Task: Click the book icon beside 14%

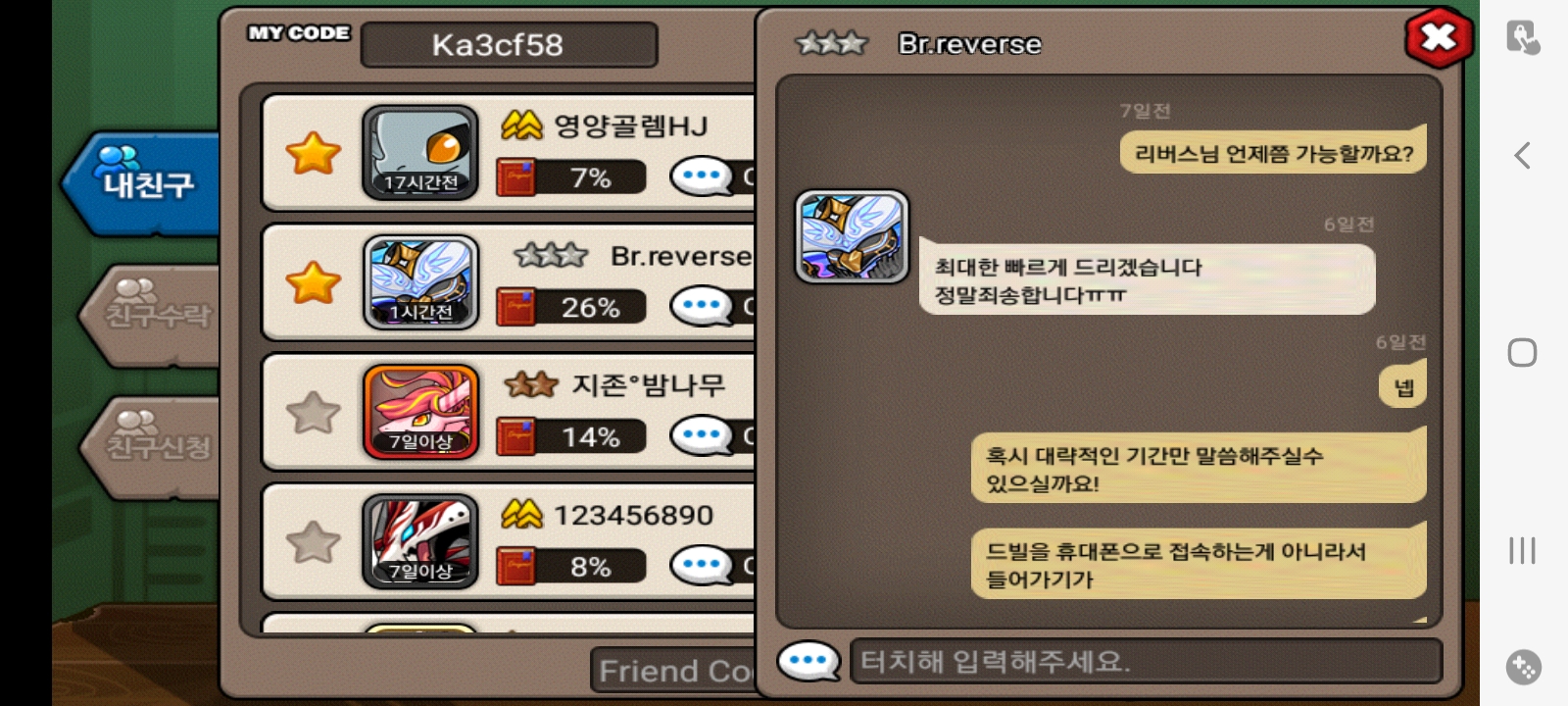Action: [515, 436]
